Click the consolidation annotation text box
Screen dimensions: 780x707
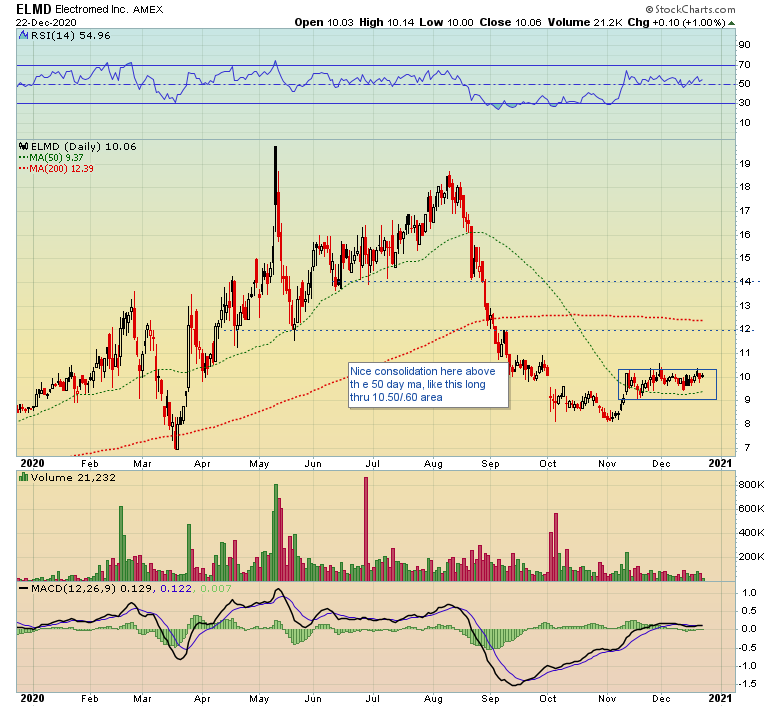428,385
